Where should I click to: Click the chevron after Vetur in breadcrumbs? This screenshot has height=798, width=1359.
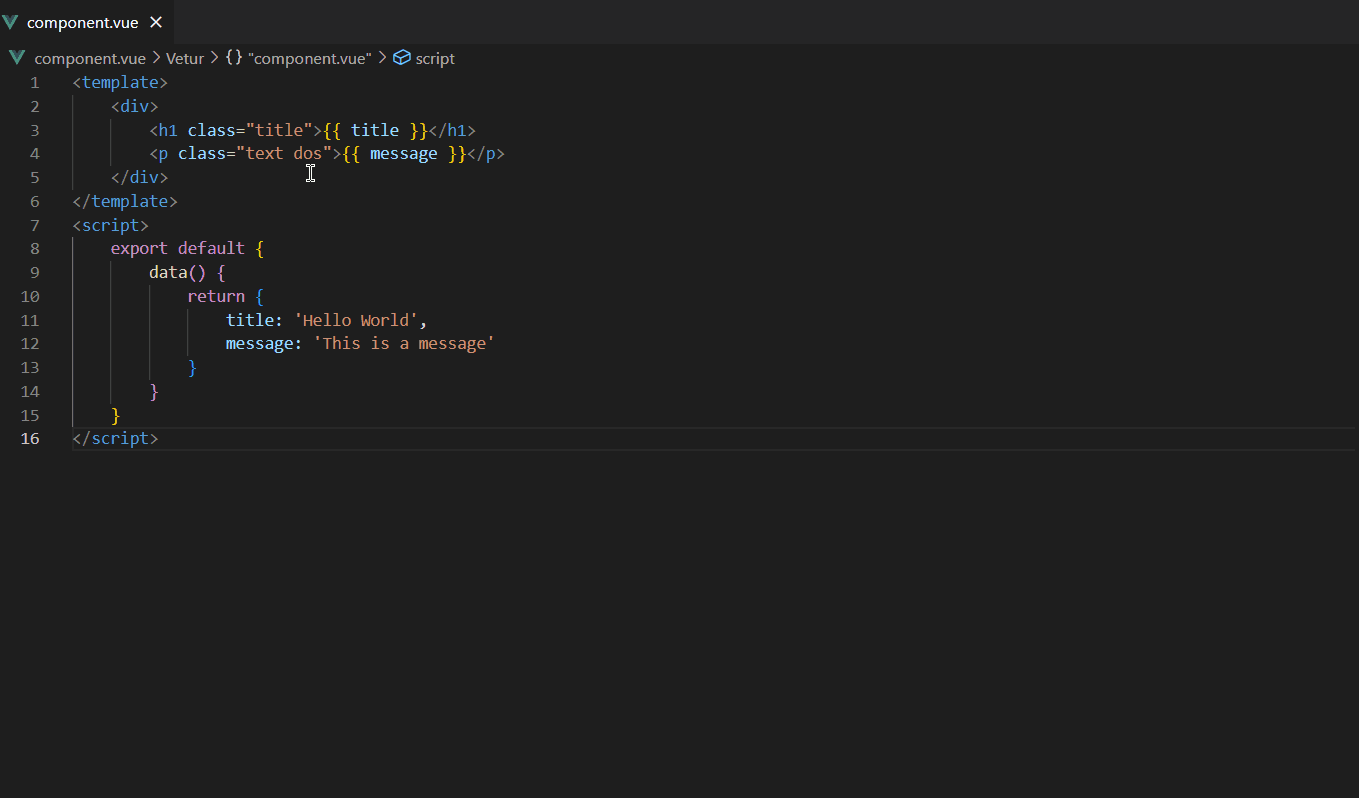[213, 57]
